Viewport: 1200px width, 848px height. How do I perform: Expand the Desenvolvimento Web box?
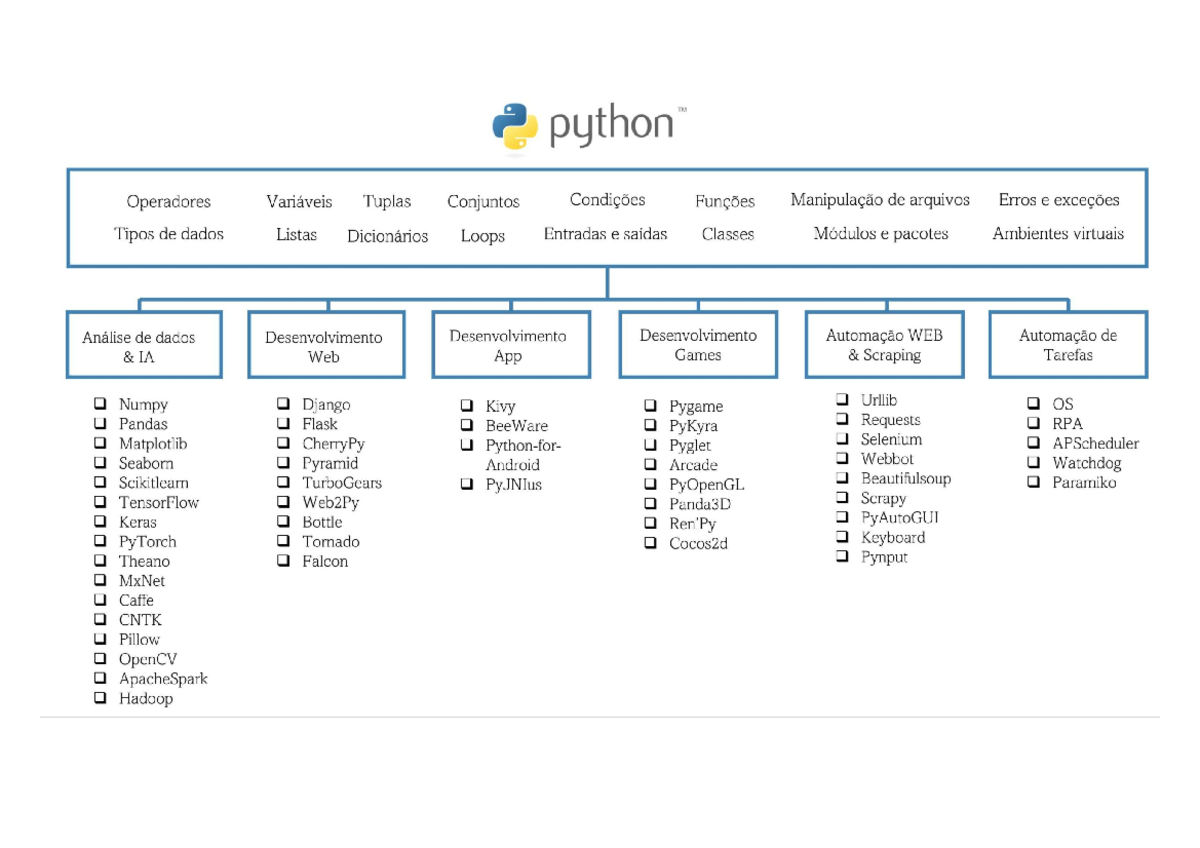pyautogui.click(x=324, y=344)
